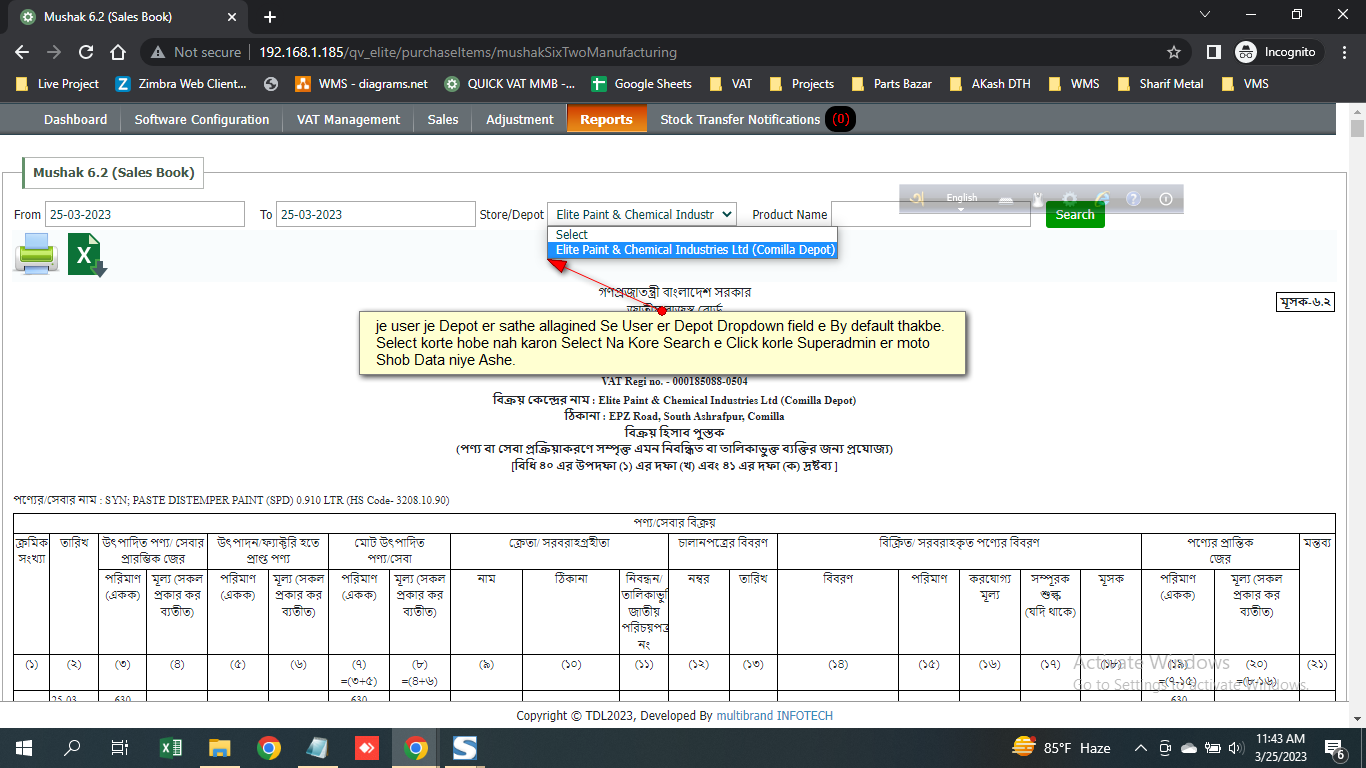Click the browser address bar URL

[x=467, y=52]
